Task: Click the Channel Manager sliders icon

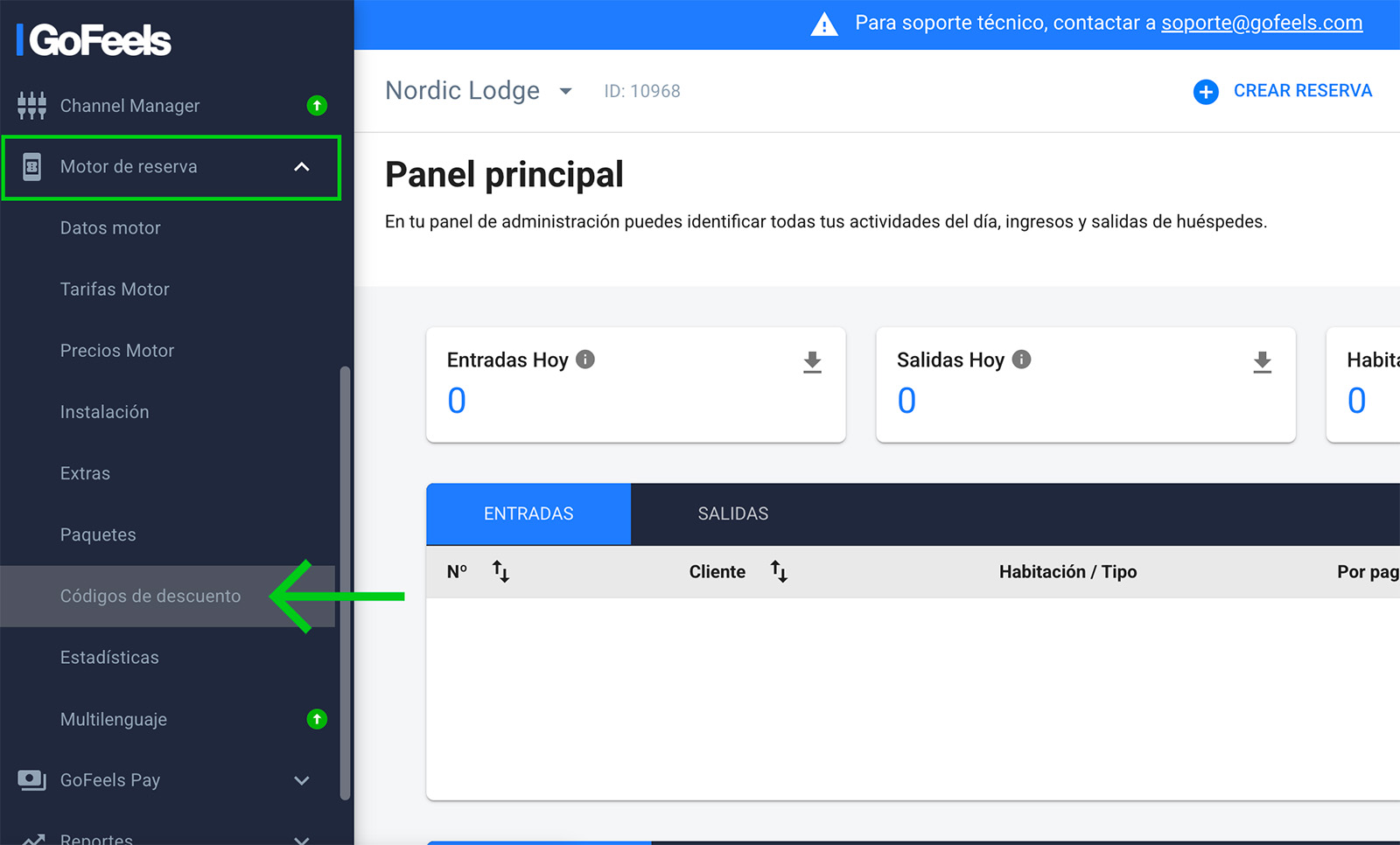Action: click(31, 106)
